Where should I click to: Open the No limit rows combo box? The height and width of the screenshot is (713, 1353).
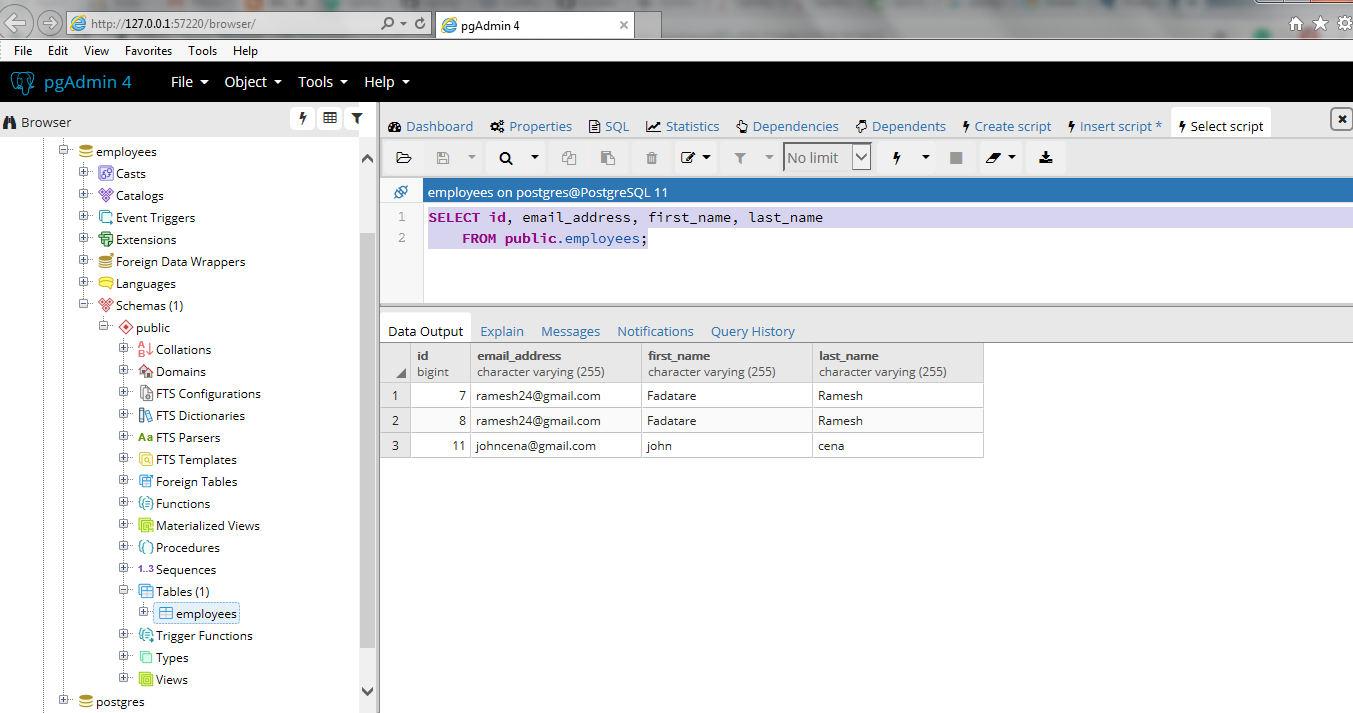pyautogui.click(x=827, y=158)
